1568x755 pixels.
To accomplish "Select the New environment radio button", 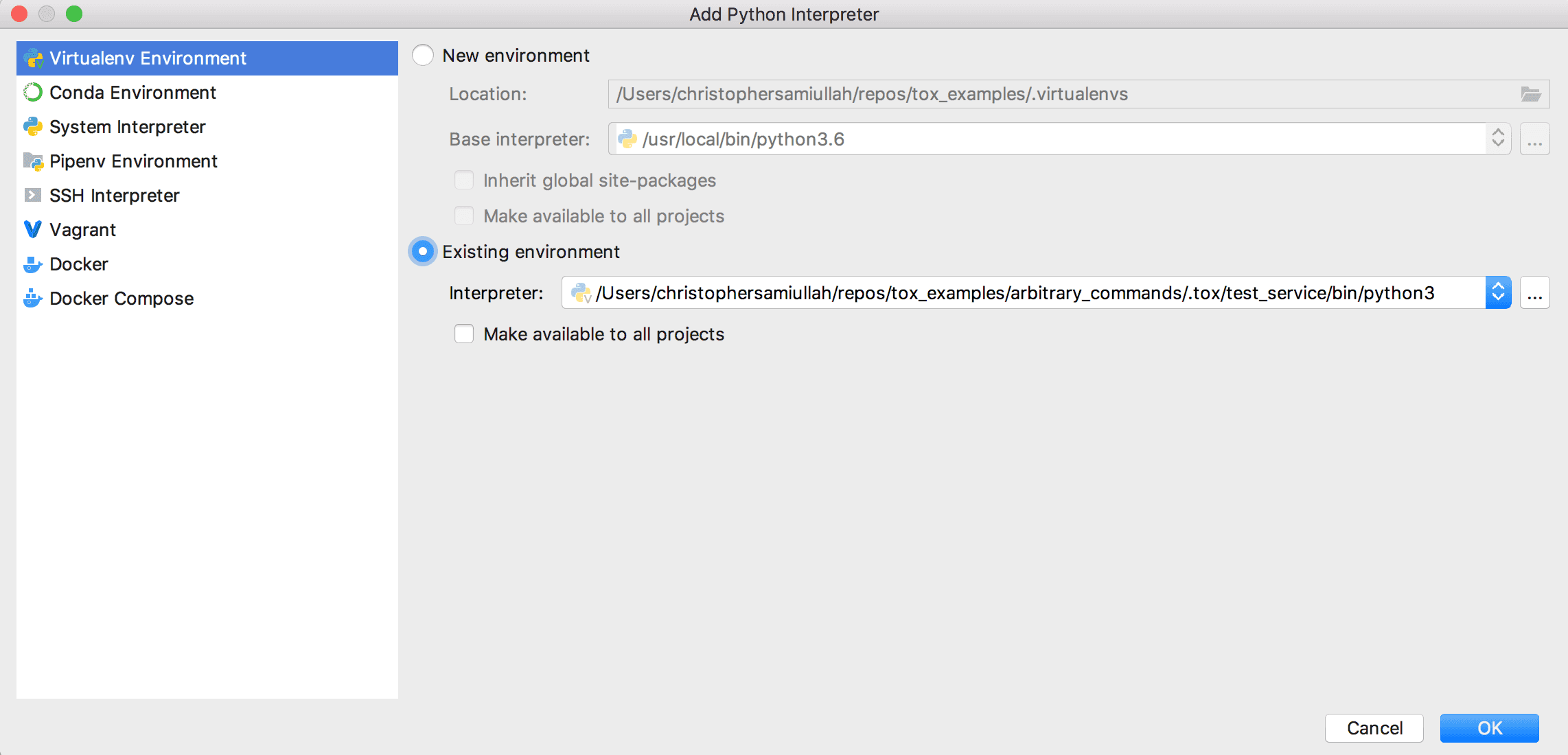I will point(422,55).
